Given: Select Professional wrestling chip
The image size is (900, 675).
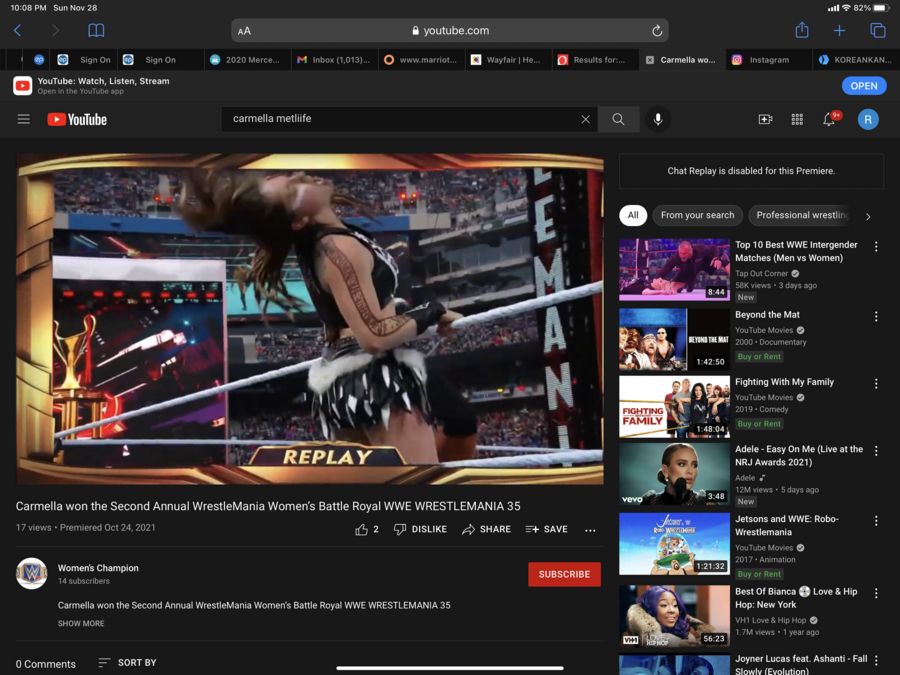Looking at the screenshot, I should pos(801,215).
